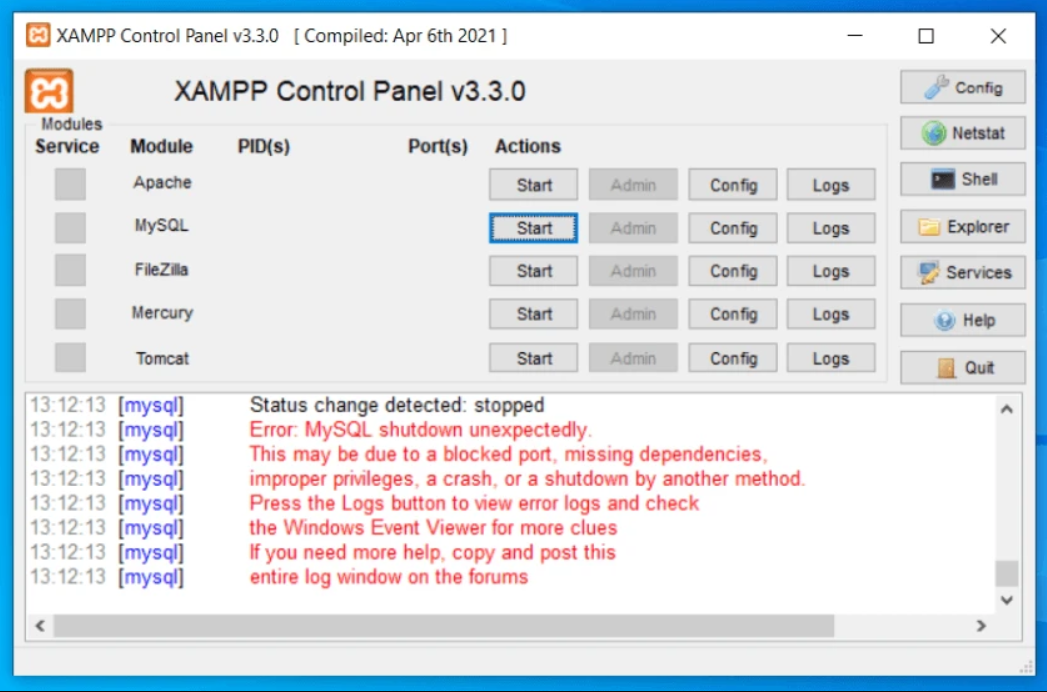The width and height of the screenshot is (1047, 692).
Task: Start the Mercury module
Action: click(x=534, y=314)
